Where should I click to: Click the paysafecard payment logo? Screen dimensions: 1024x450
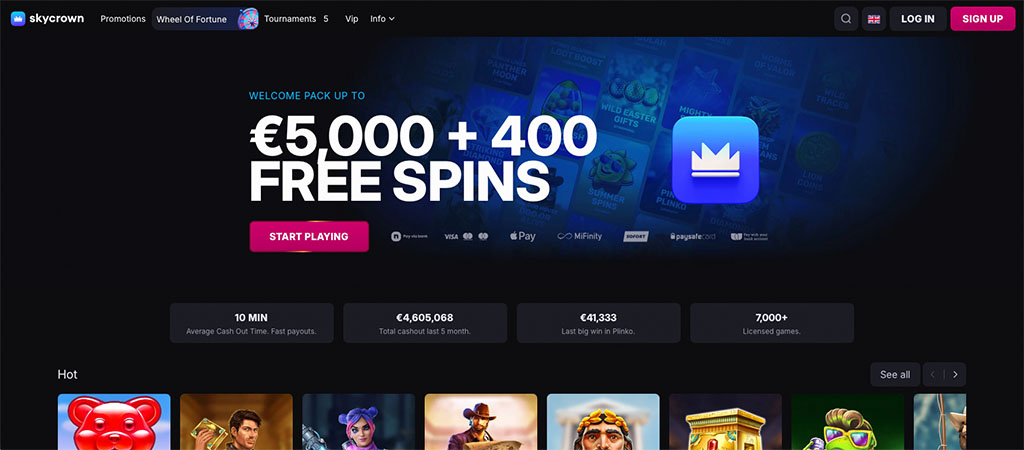point(692,236)
